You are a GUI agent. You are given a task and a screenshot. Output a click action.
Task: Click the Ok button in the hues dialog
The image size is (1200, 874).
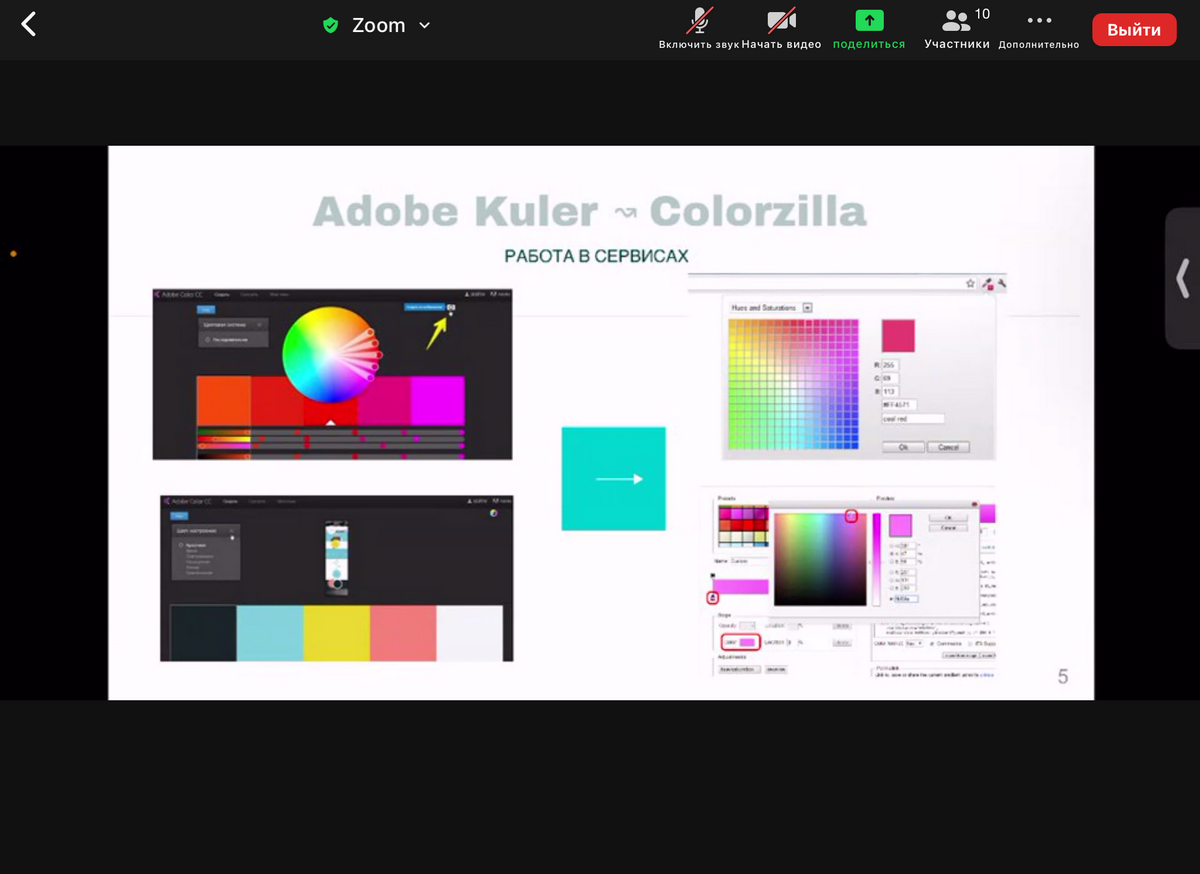coord(903,447)
